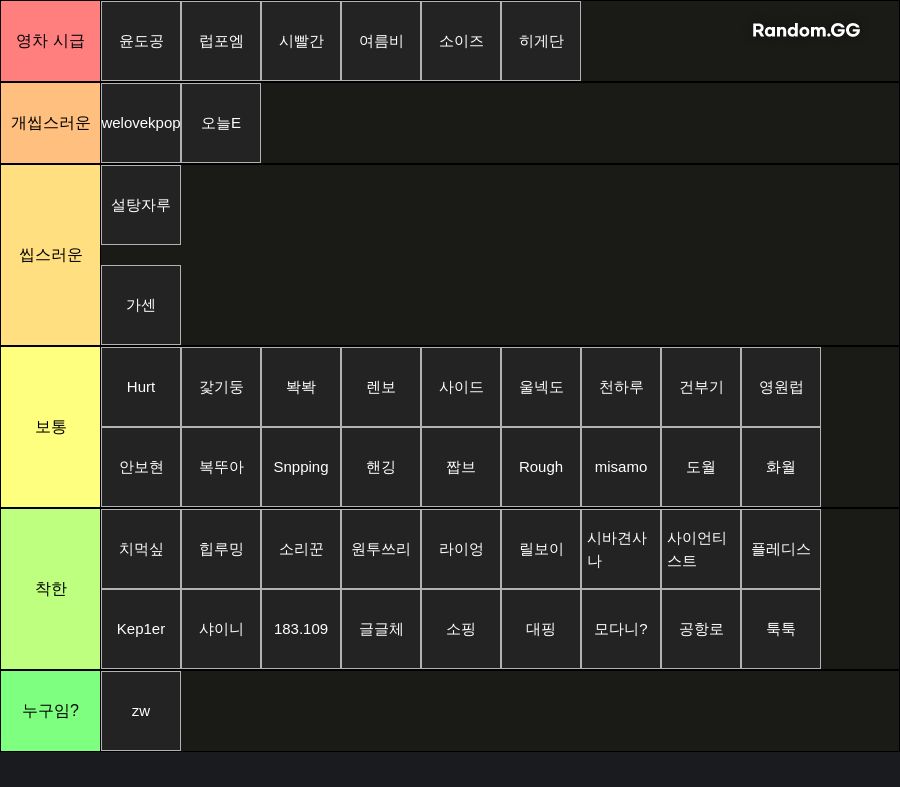Select the 화월 tile
900x787 pixels.
pyautogui.click(x=781, y=467)
